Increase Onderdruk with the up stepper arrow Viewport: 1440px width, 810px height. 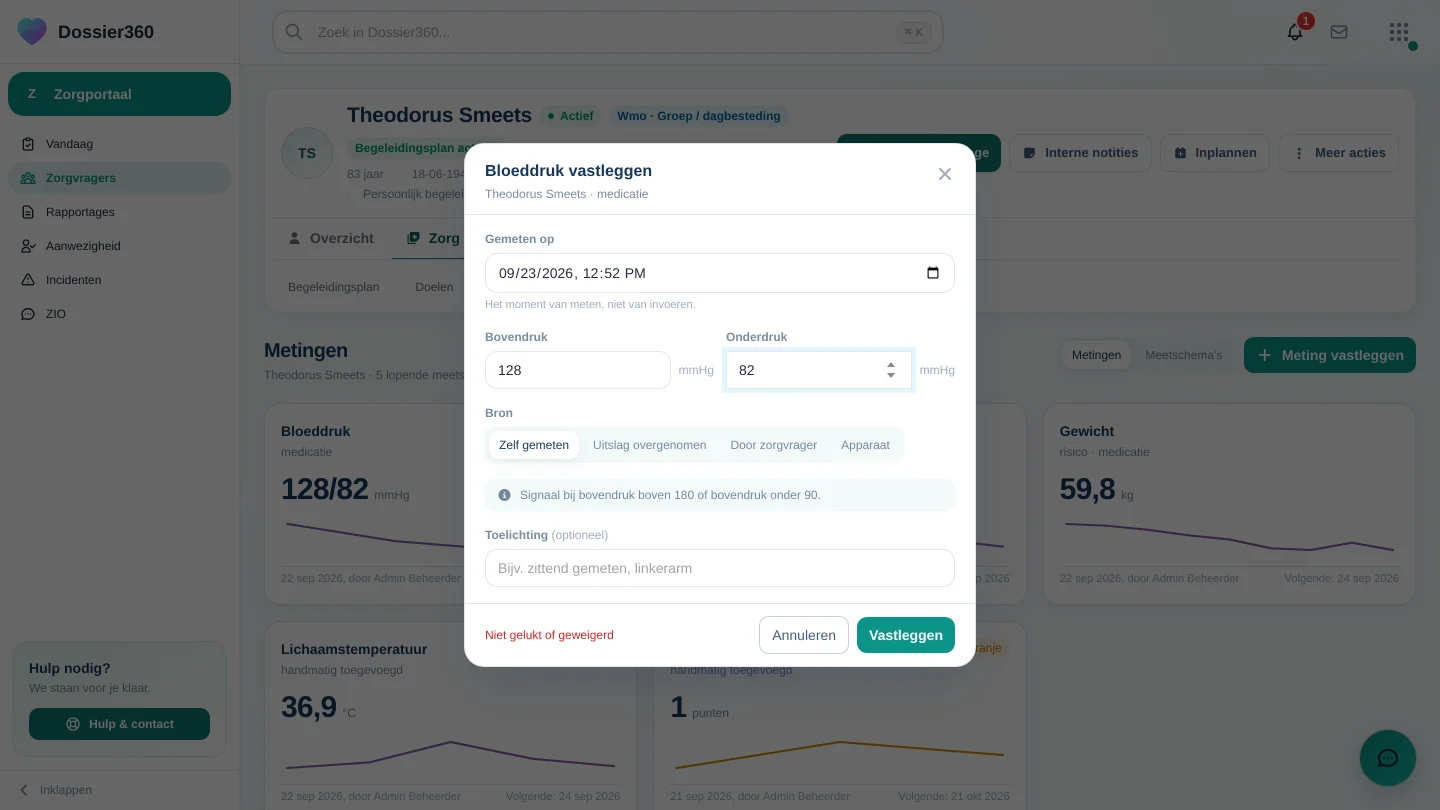click(x=891, y=364)
